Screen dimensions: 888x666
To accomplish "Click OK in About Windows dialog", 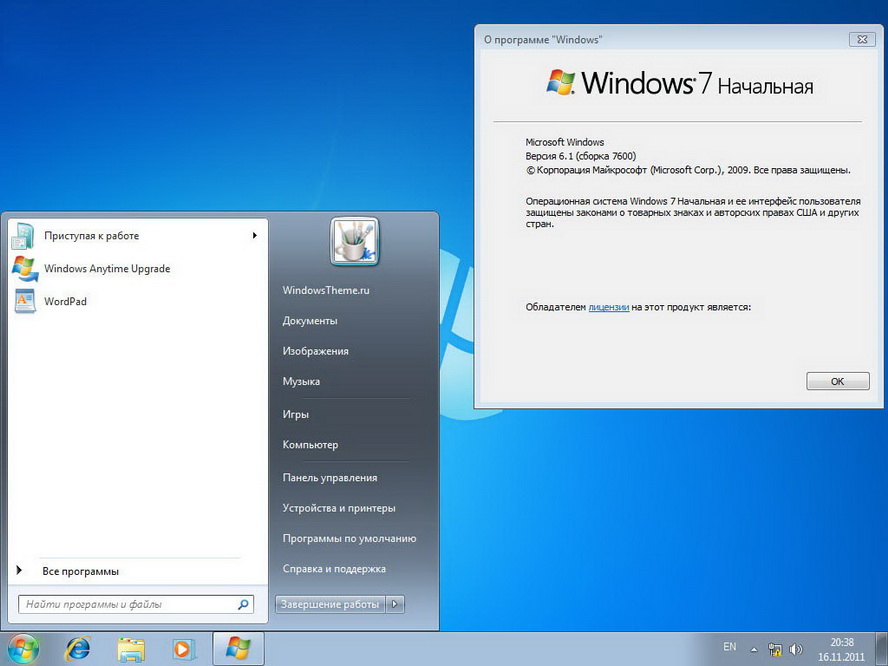I will [x=837, y=381].
